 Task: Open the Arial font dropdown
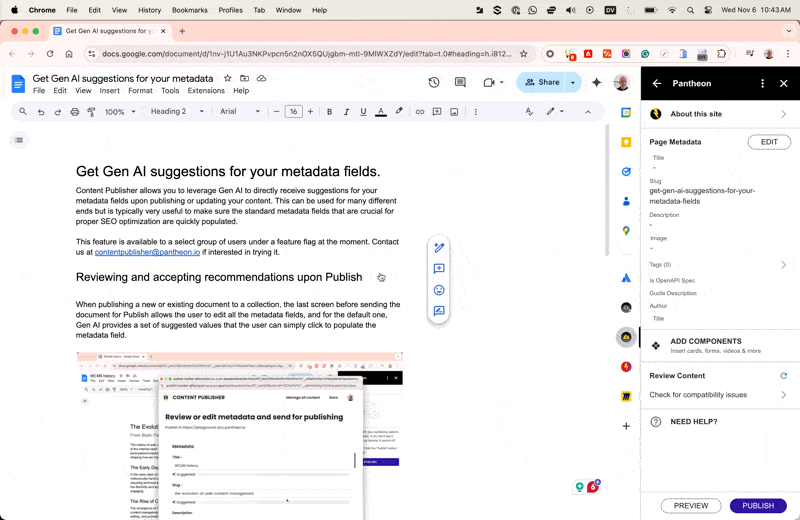point(240,112)
